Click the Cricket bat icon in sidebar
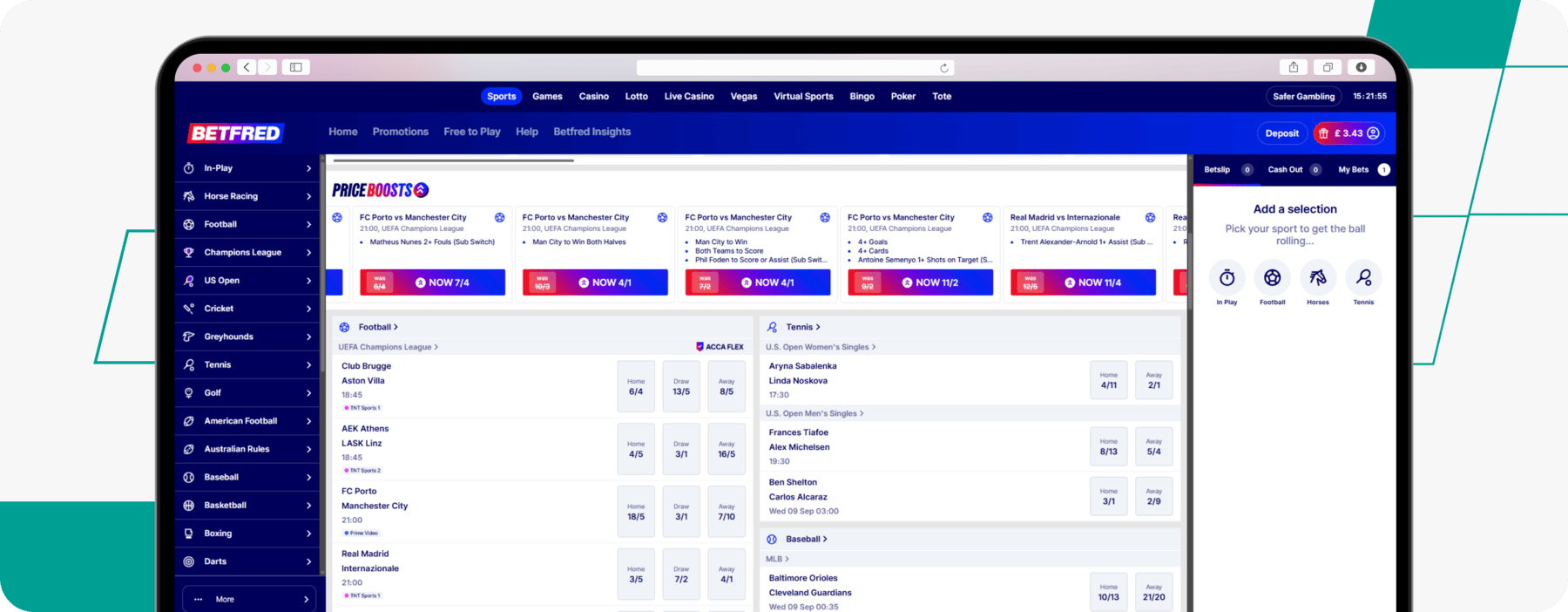Screen dimensions: 1568x612 188,309
